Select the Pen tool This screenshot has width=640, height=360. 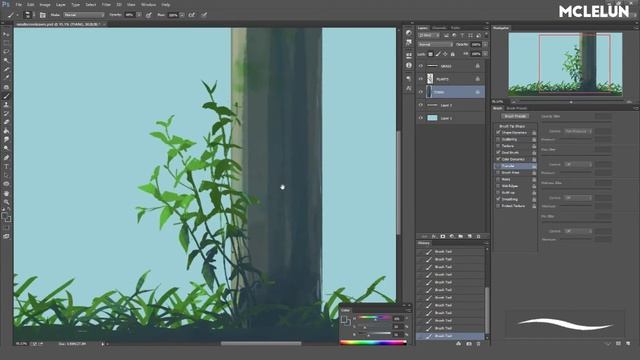tap(6, 157)
